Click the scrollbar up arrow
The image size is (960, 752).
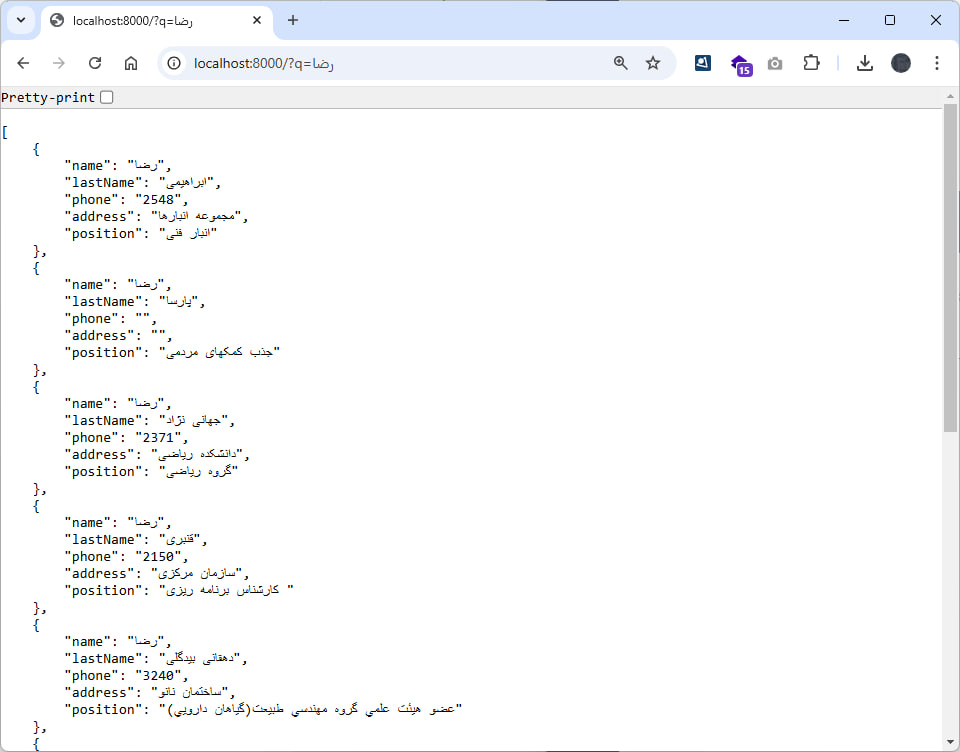[950, 96]
